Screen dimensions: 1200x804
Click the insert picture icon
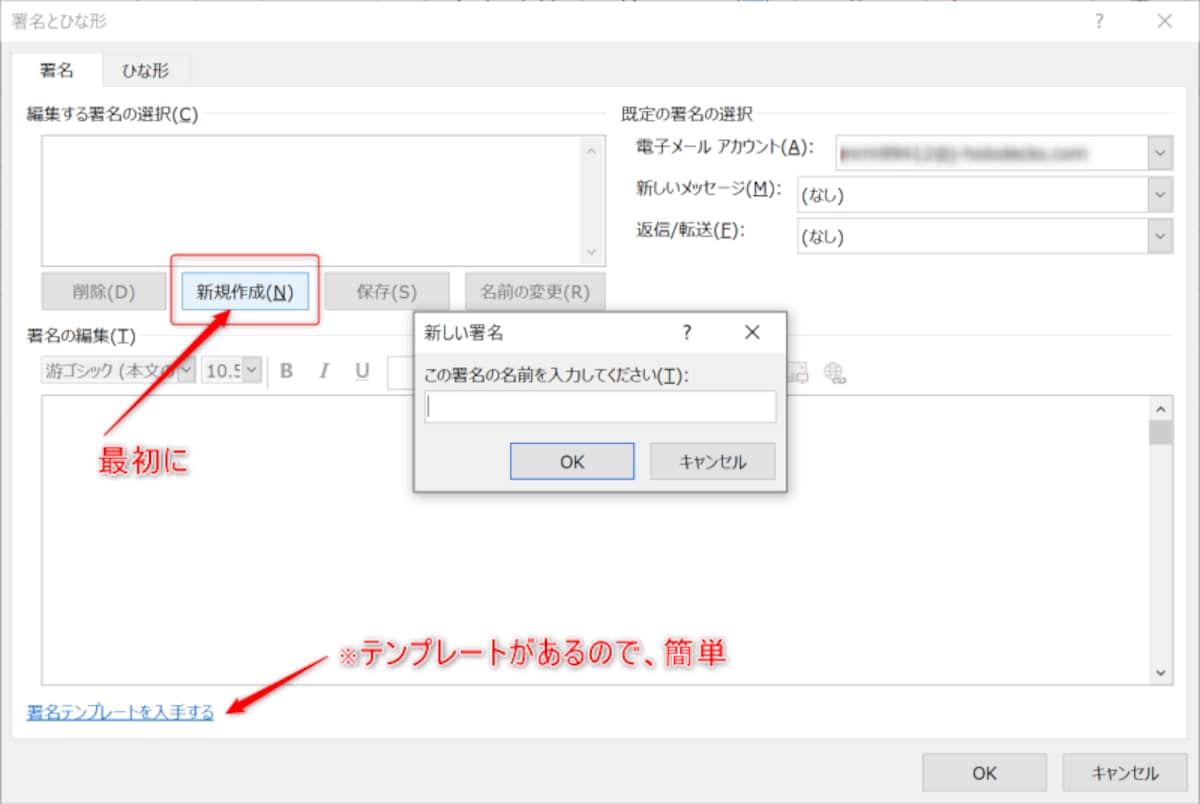pos(799,372)
